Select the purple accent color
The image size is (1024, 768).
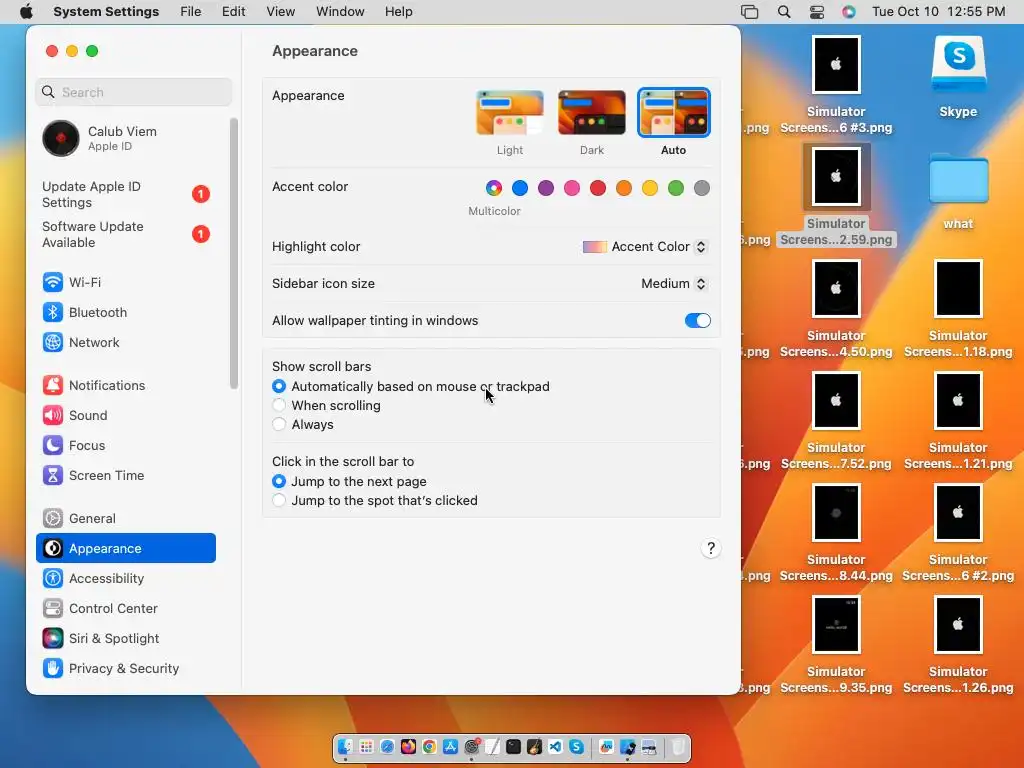click(x=546, y=188)
